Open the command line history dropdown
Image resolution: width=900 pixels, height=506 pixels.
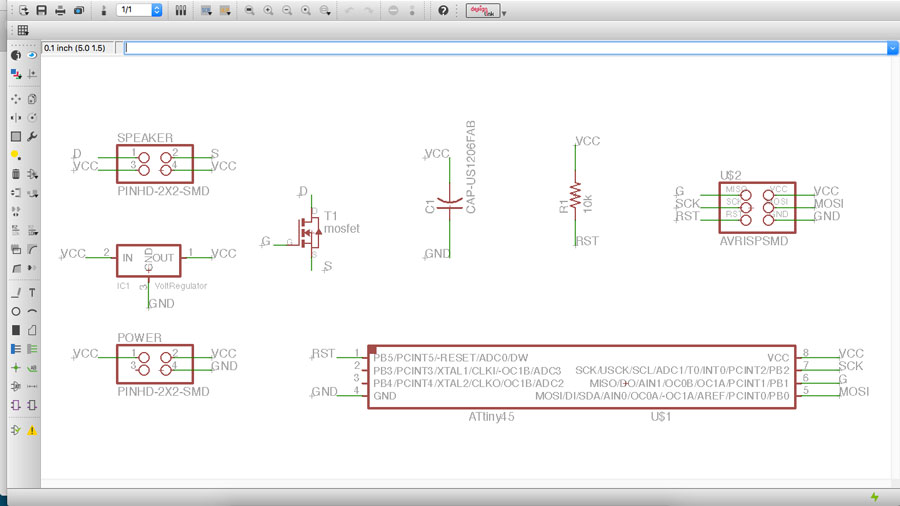(892, 48)
